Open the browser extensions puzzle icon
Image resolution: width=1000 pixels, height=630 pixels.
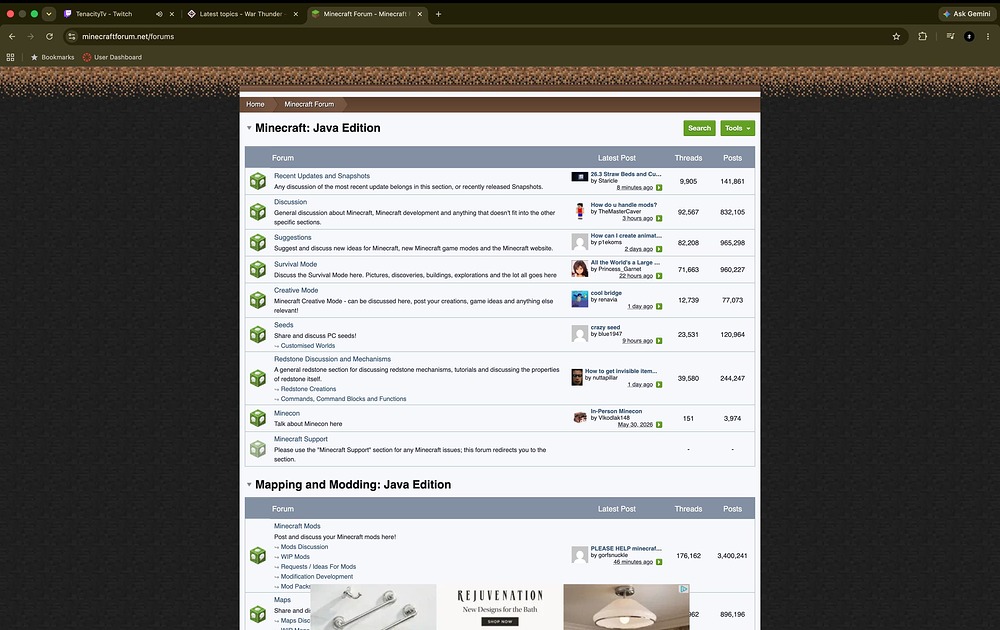pyautogui.click(x=922, y=36)
